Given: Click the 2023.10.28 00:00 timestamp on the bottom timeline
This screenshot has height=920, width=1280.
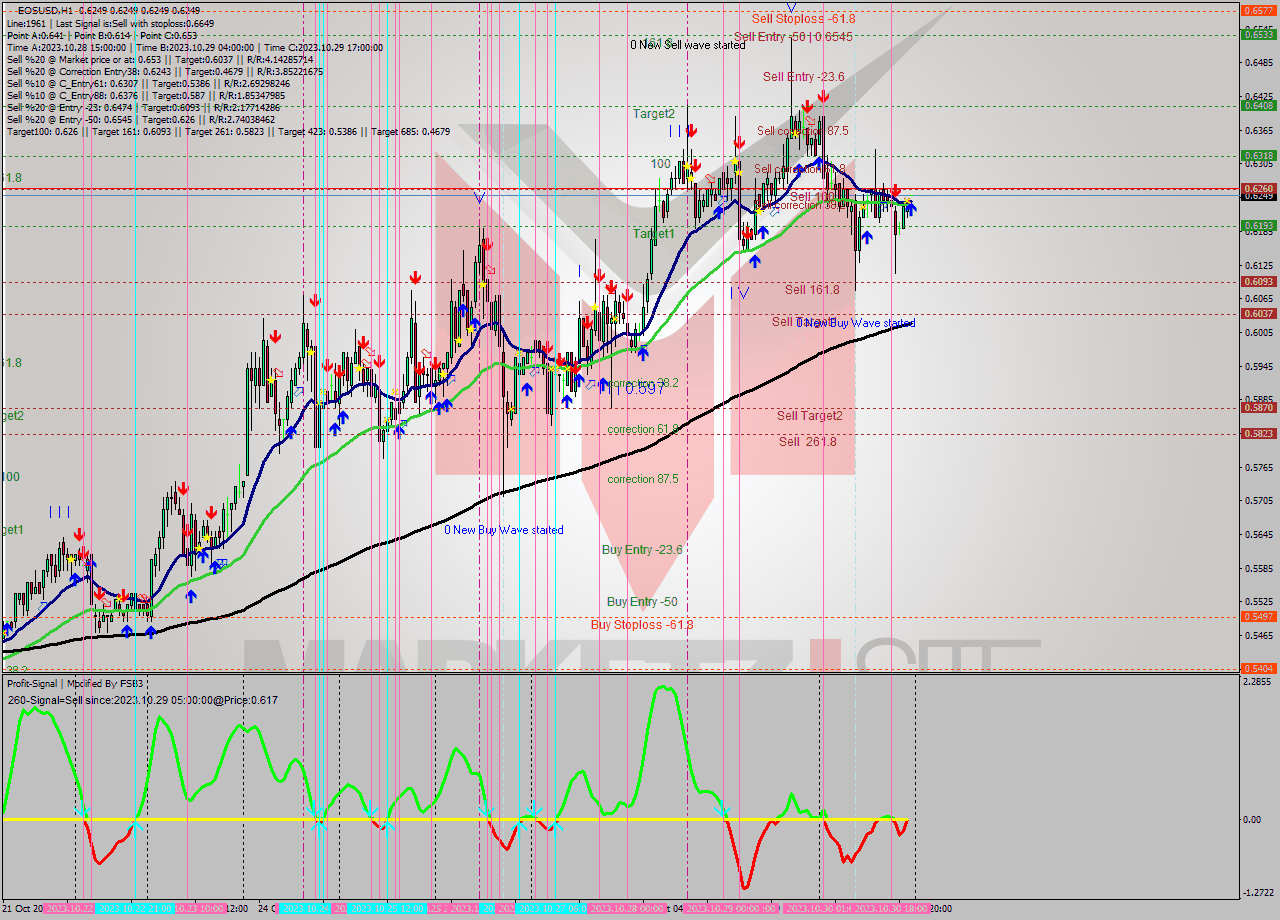Looking at the screenshot, I should 627,908.
